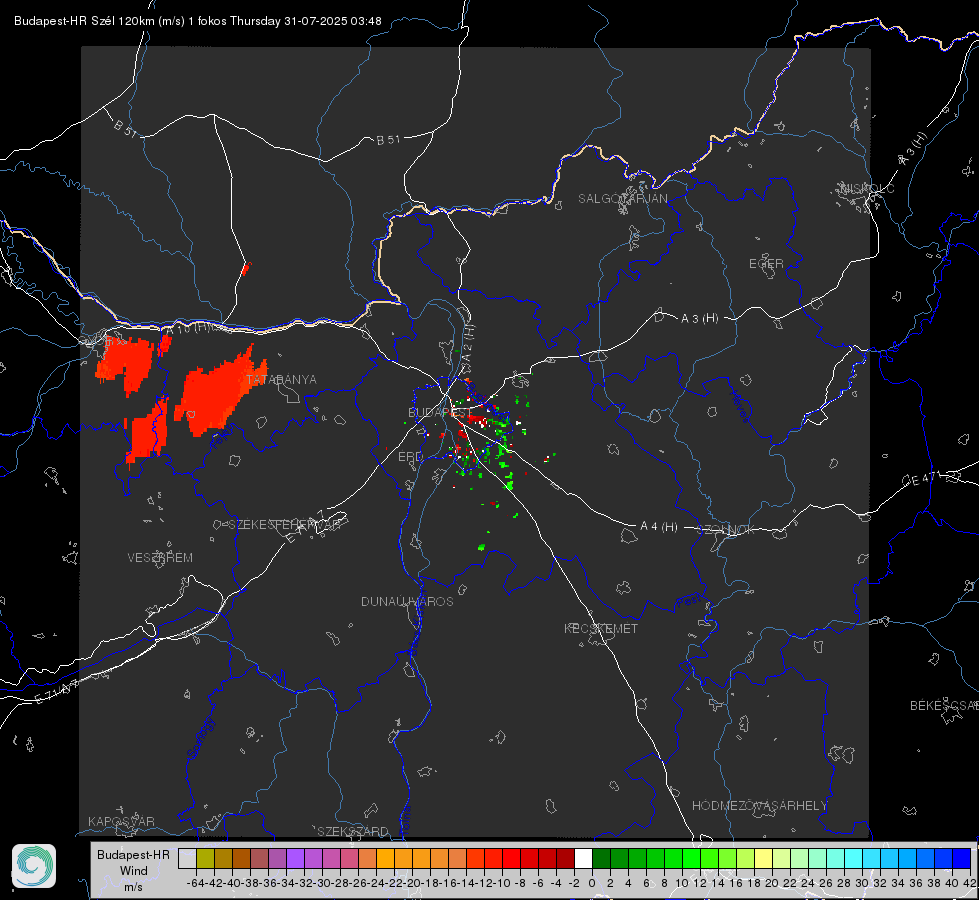Click the 'A 2 (H)' road label north of Budapest

[x=466, y=342]
